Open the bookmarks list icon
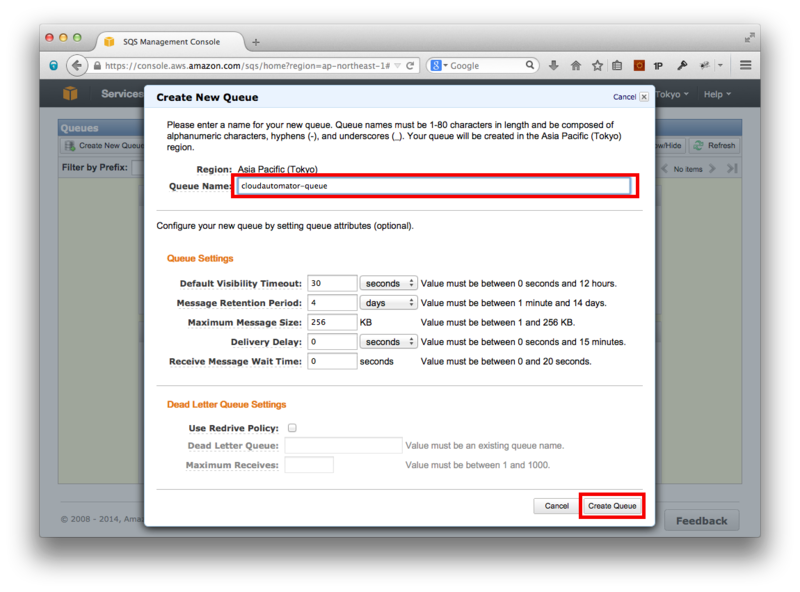The image size is (800, 592). point(617,65)
